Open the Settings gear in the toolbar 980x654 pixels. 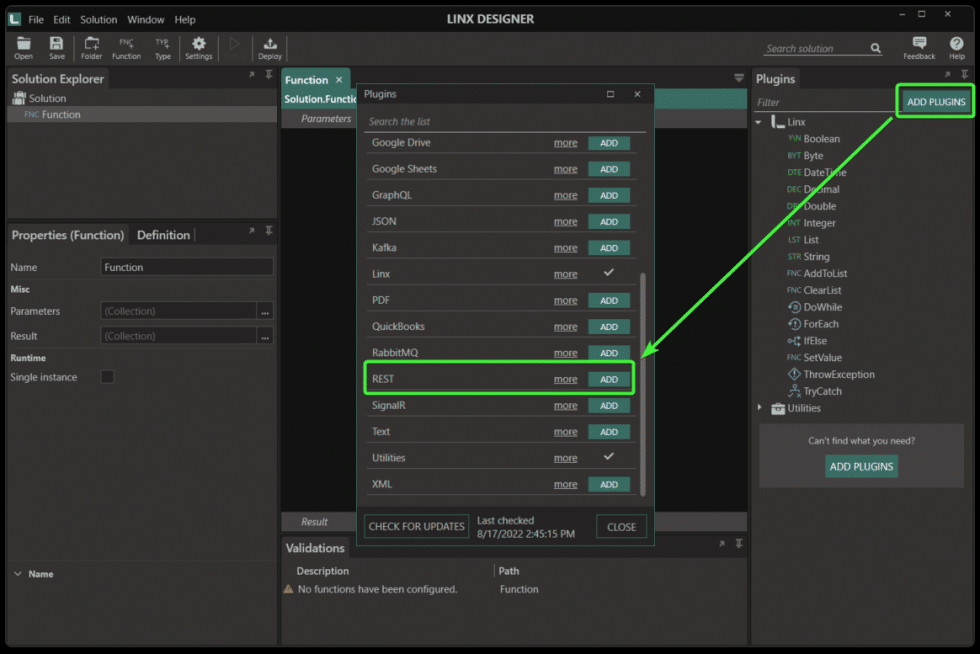[x=199, y=48]
